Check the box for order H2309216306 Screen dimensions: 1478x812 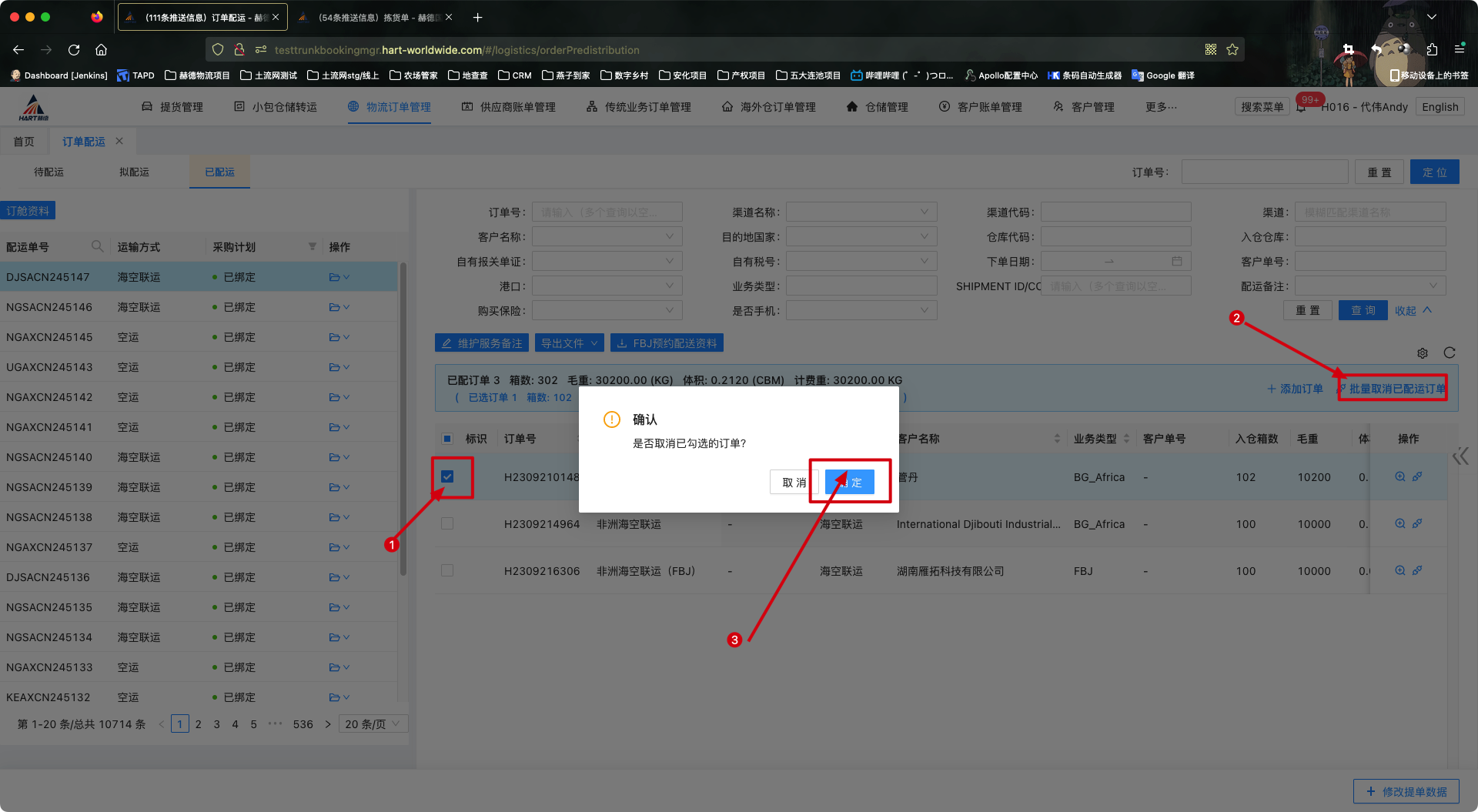coord(447,571)
